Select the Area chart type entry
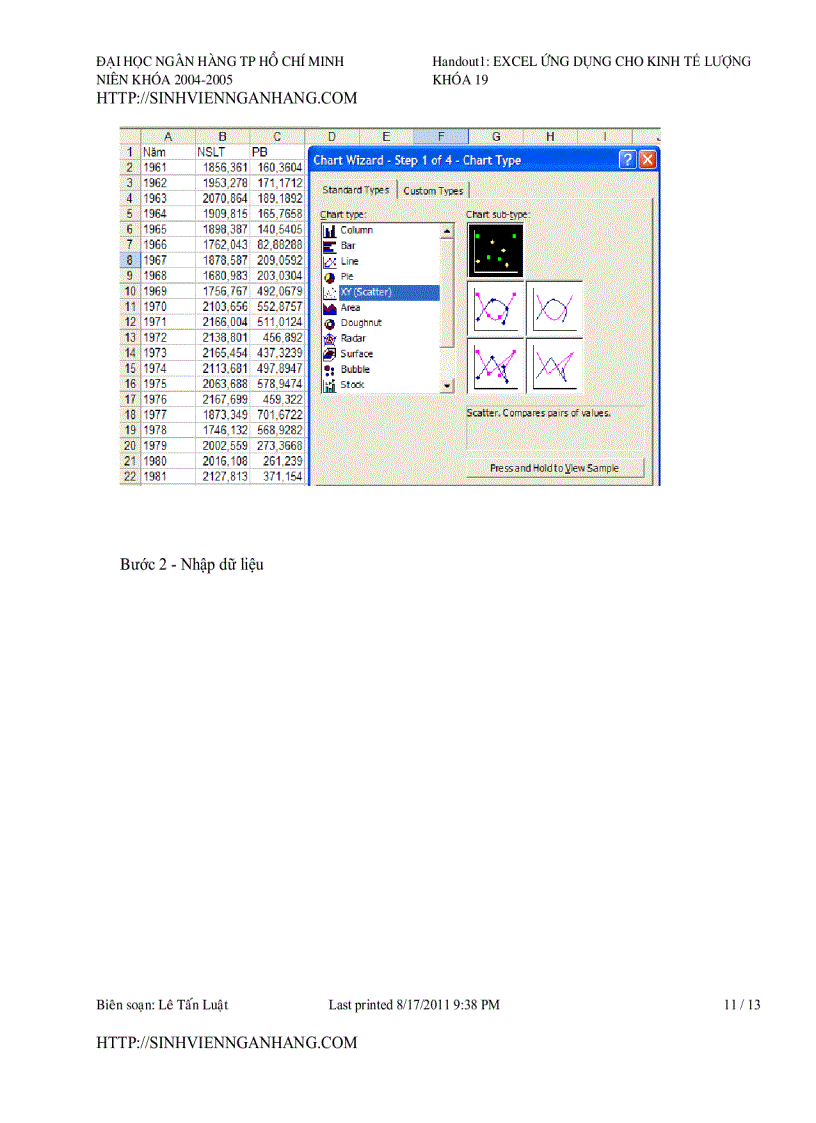 [x=350, y=307]
